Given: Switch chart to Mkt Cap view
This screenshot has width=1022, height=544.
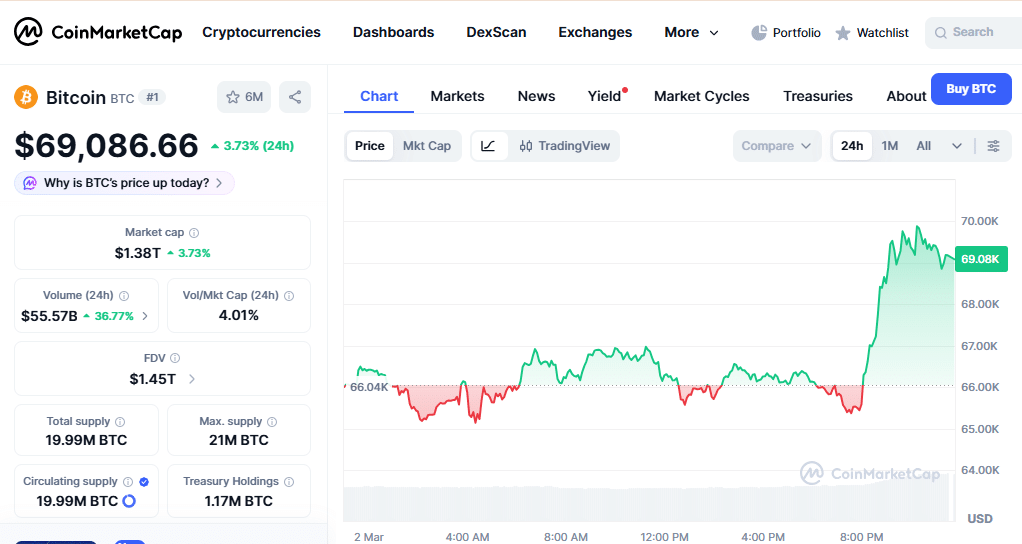Looking at the screenshot, I should pos(427,146).
